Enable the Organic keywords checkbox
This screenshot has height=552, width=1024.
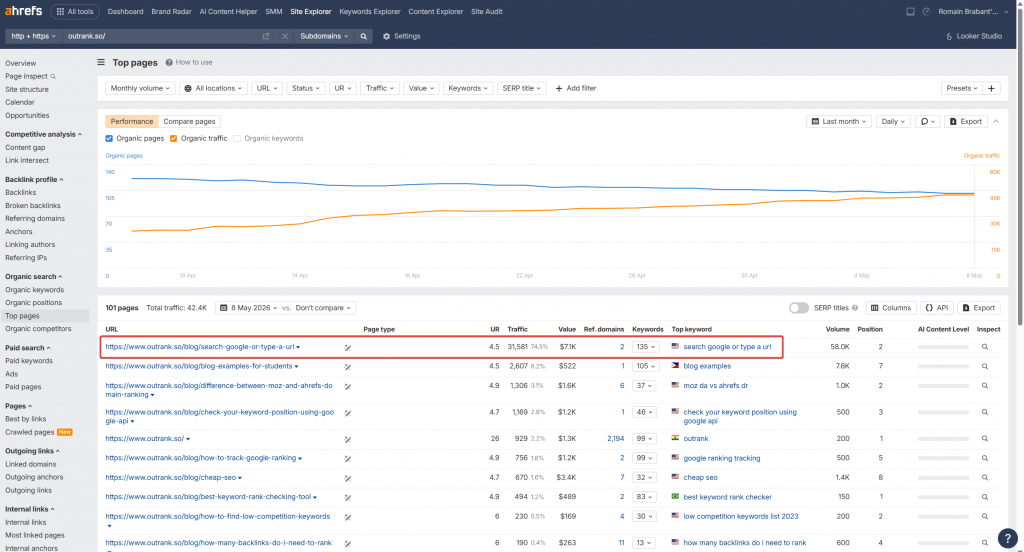click(237, 138)
